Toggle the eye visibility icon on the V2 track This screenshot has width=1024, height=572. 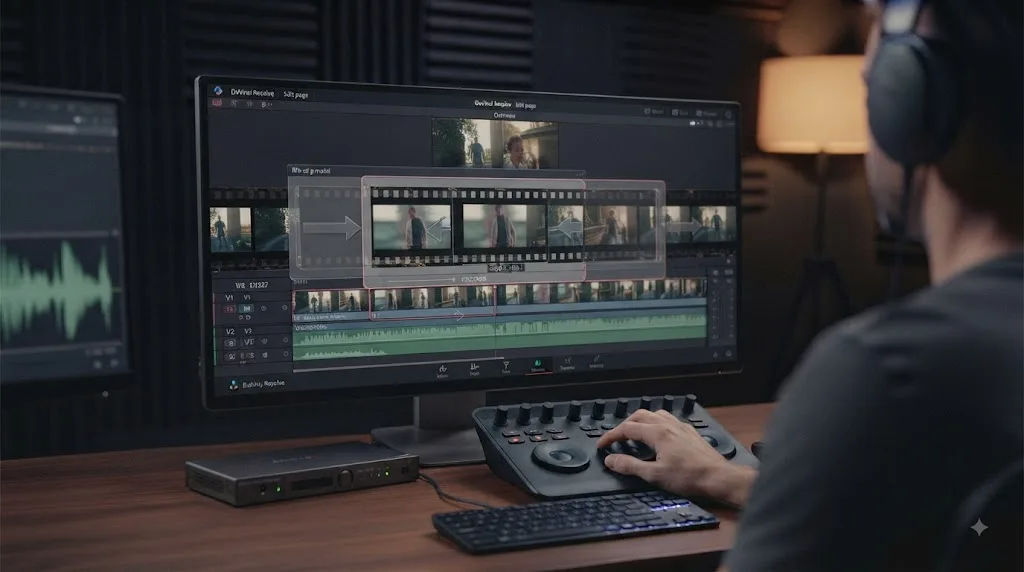(x=264, y=341)
